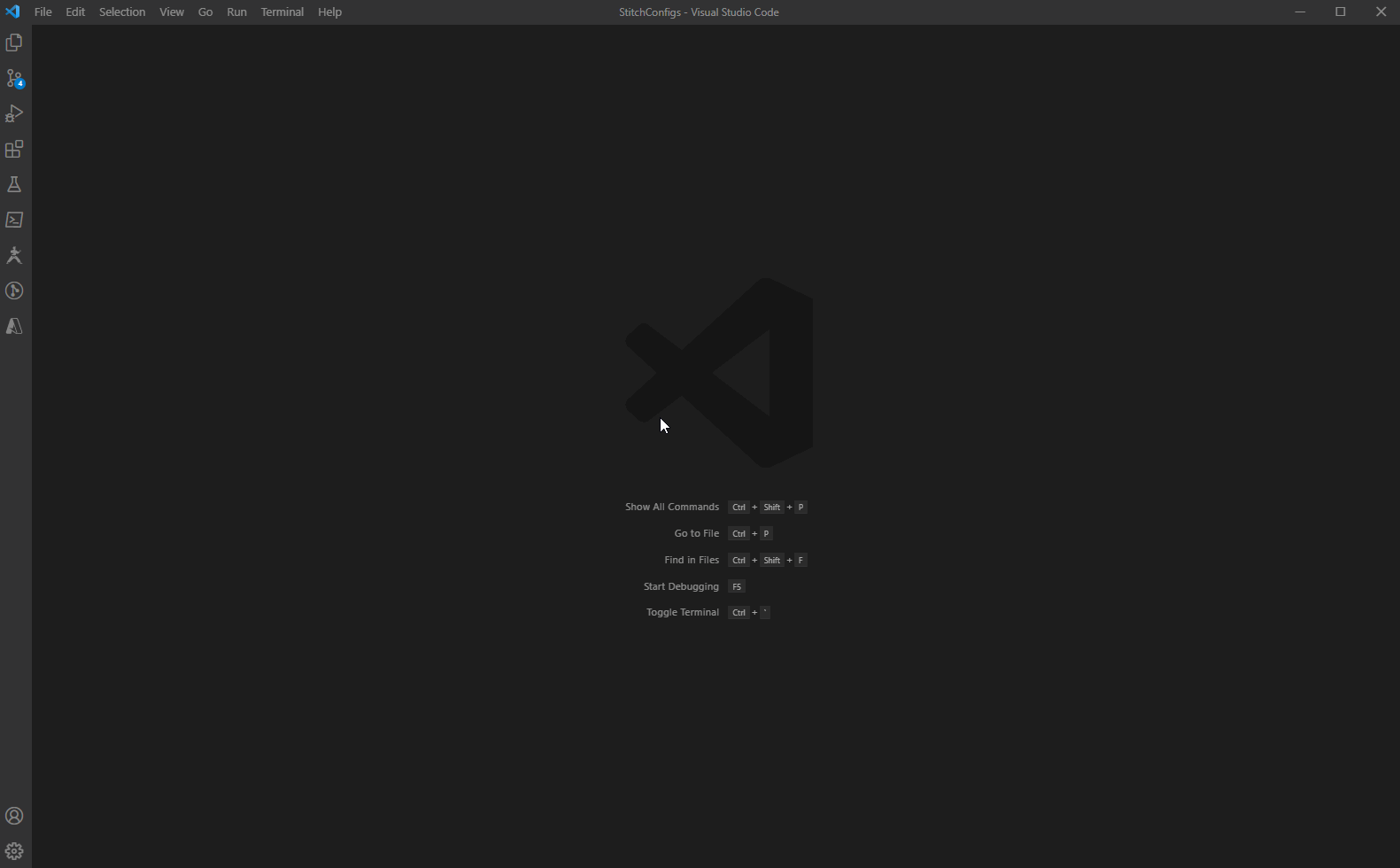Open the Azure view in activity bar
The height and width of the screenshot is (868, 1400).
click(14, 326)
